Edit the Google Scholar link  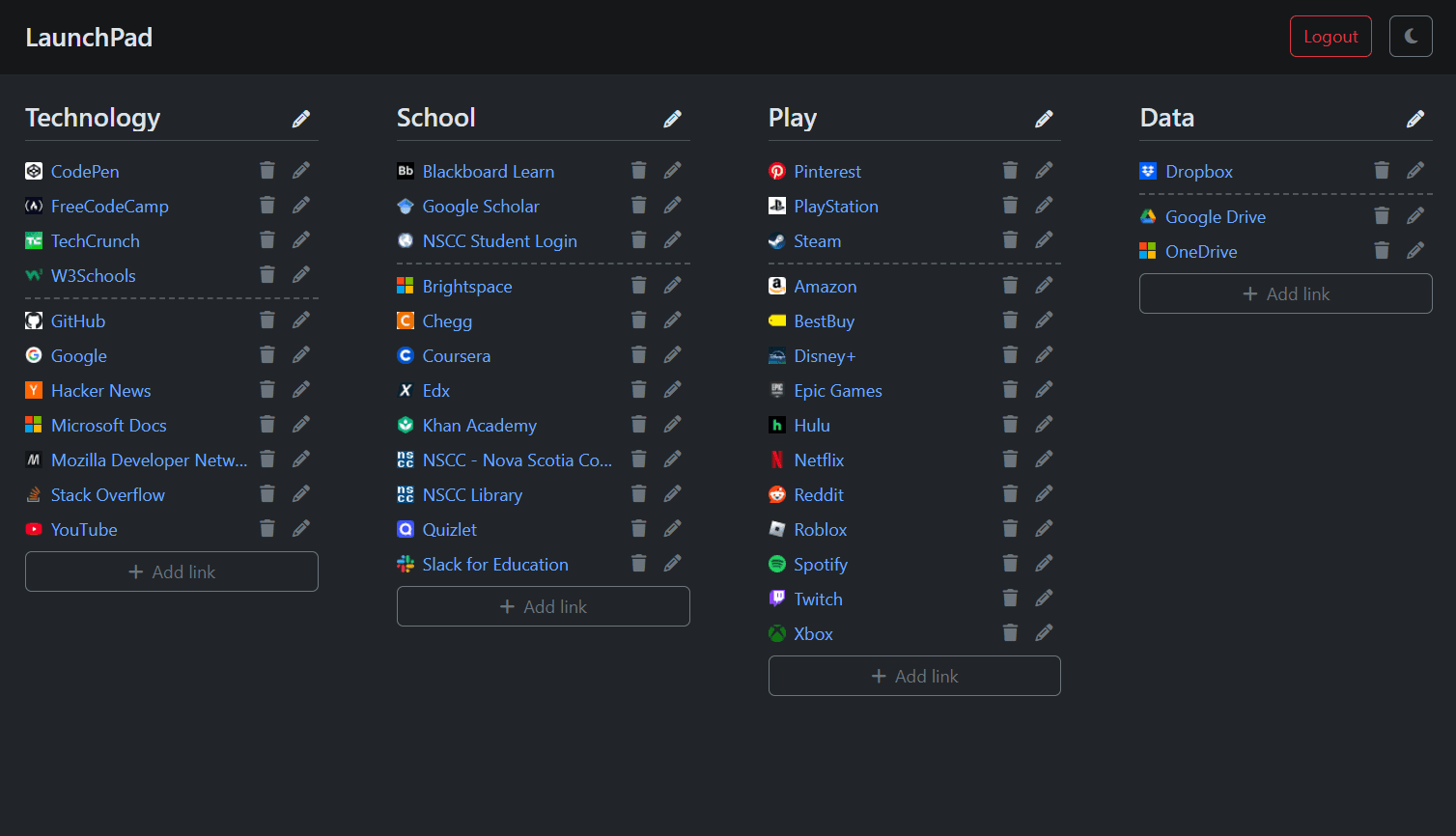(673, 205)
